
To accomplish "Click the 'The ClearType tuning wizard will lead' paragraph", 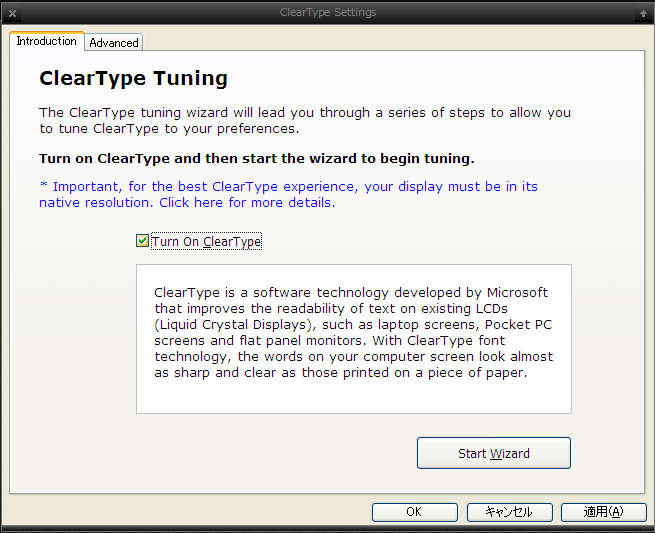I will click(305, 120).
